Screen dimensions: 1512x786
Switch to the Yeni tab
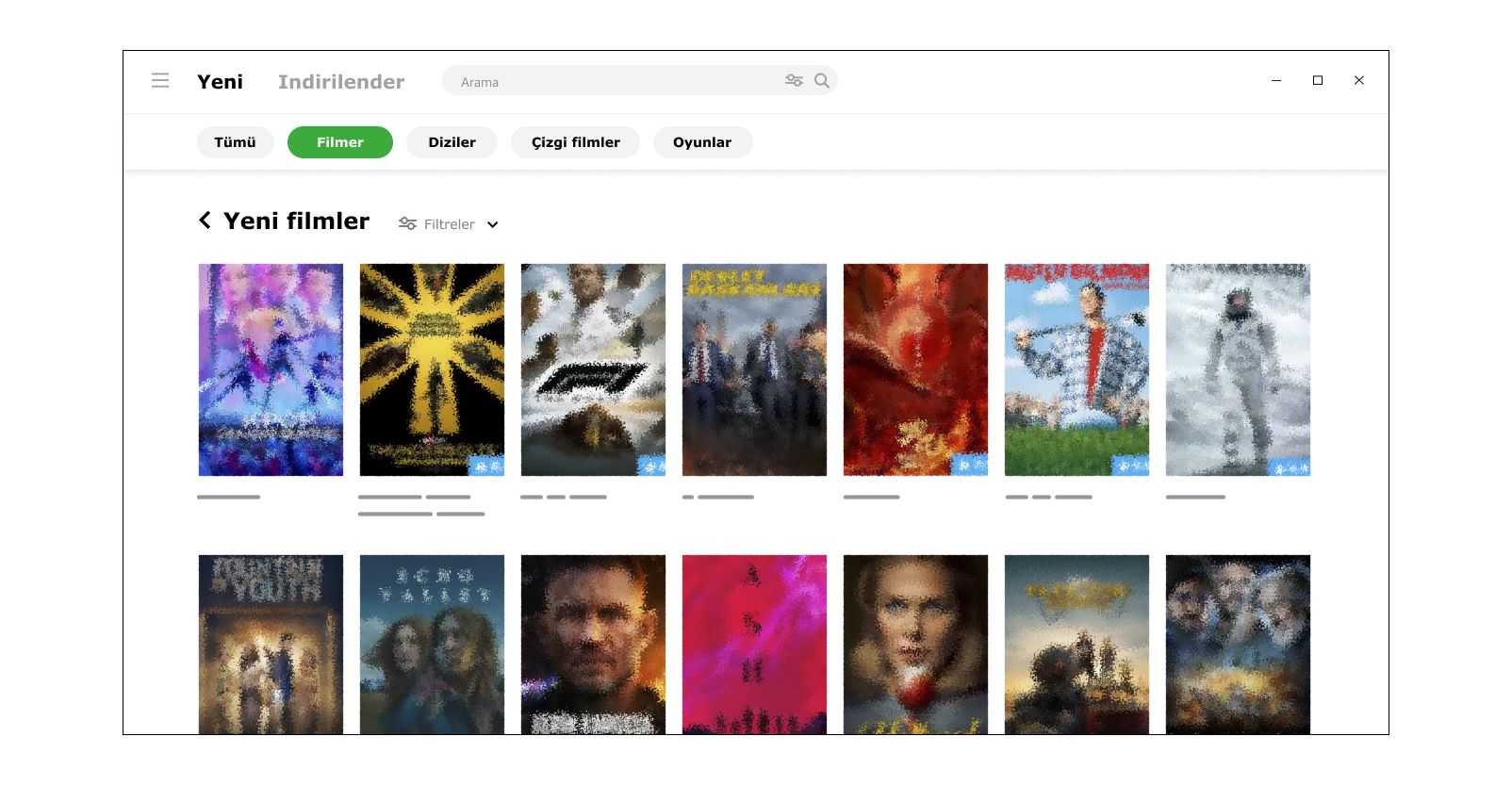click(220, 82)
